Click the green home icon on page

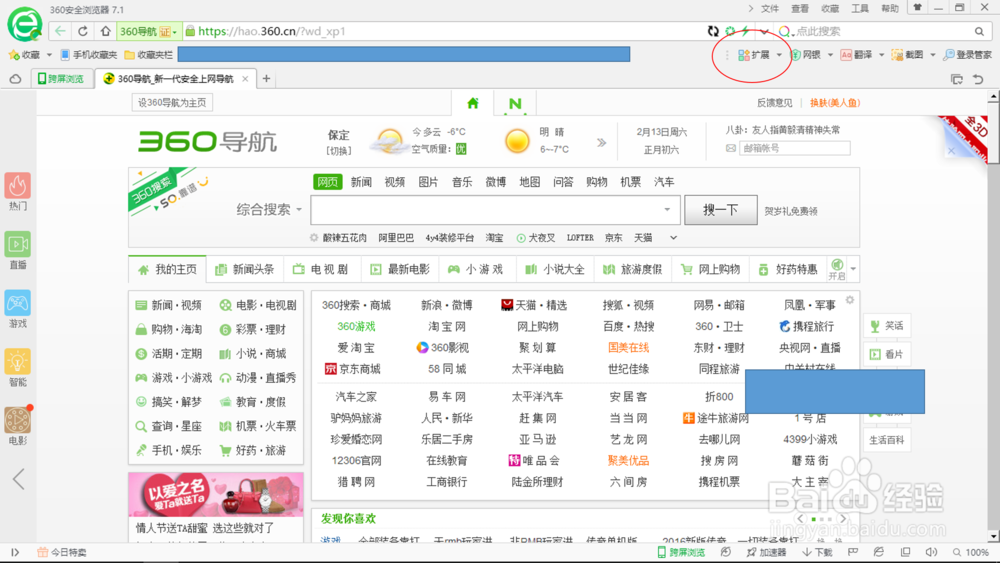[473, 103]
